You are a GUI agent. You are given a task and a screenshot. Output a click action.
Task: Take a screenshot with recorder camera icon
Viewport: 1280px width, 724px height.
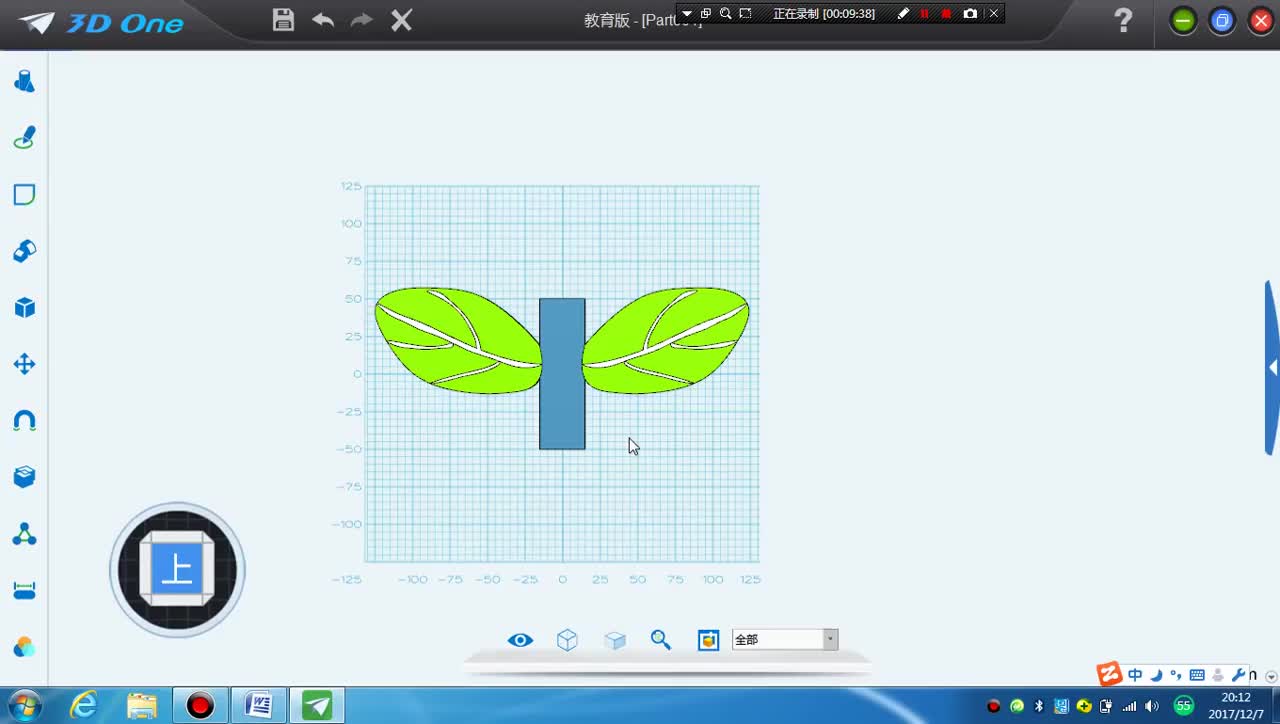coord(970,14)
